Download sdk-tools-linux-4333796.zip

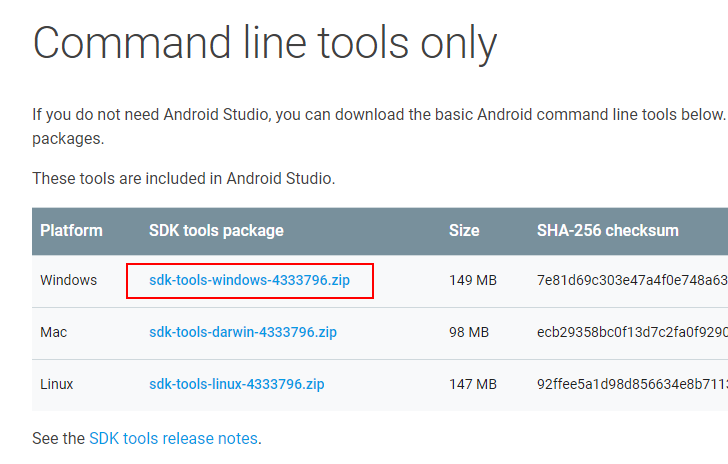[x=236, y=384]
